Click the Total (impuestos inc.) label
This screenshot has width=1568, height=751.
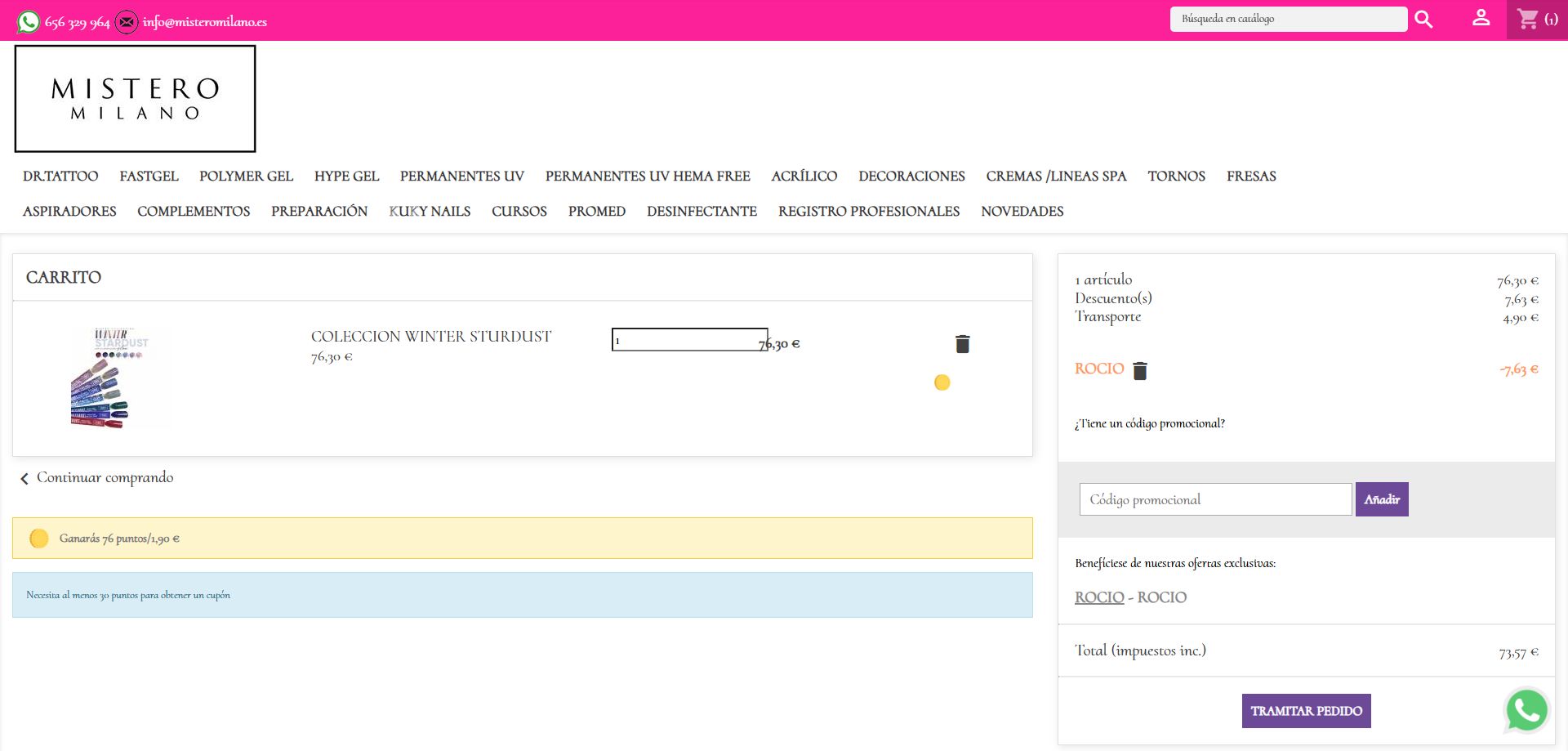click(1140, 650)
